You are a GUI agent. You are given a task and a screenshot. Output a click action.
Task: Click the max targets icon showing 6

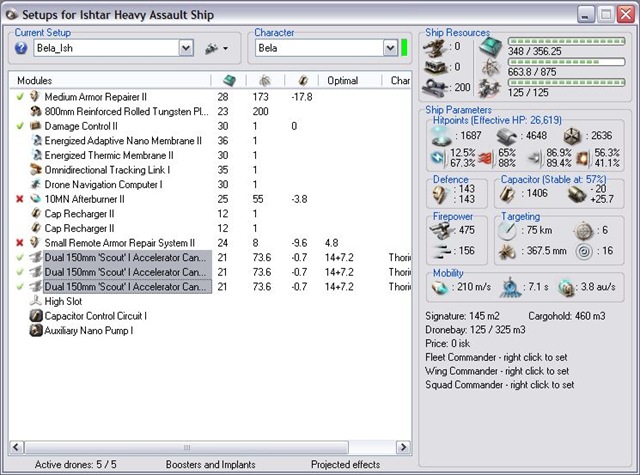pos(584,231)
